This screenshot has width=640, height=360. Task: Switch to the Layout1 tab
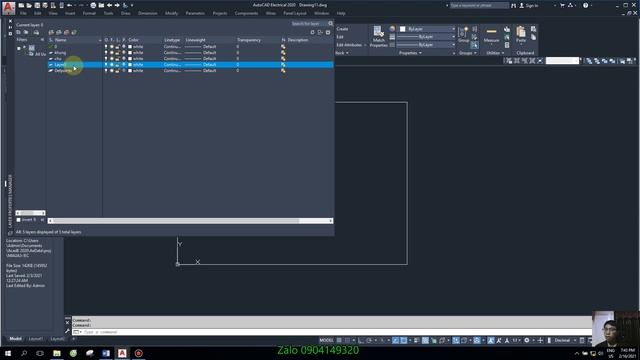coord(36,339)
